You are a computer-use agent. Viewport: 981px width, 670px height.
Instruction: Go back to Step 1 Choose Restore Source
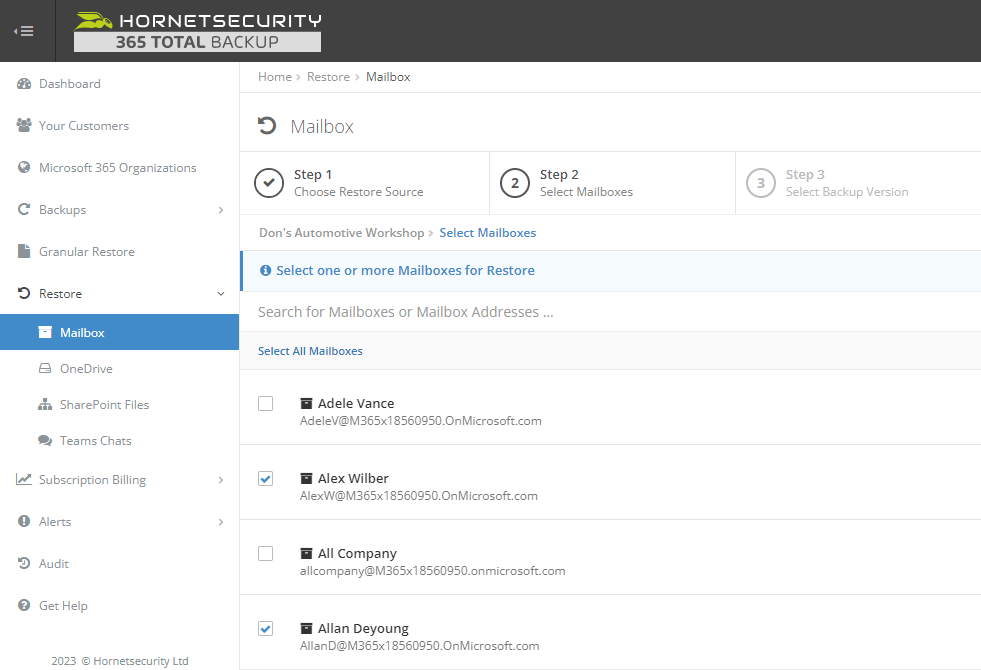tap(365, 183)
